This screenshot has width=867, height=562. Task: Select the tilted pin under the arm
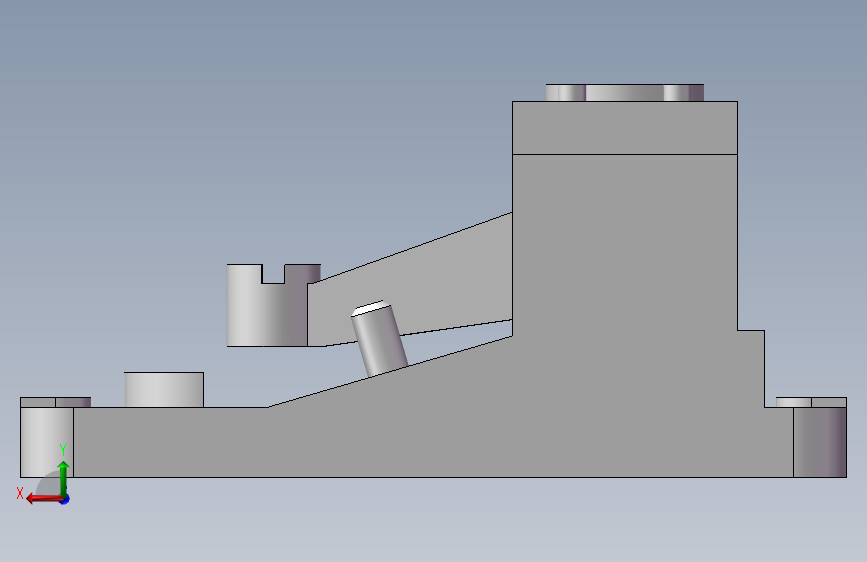[x=379, y=339]
